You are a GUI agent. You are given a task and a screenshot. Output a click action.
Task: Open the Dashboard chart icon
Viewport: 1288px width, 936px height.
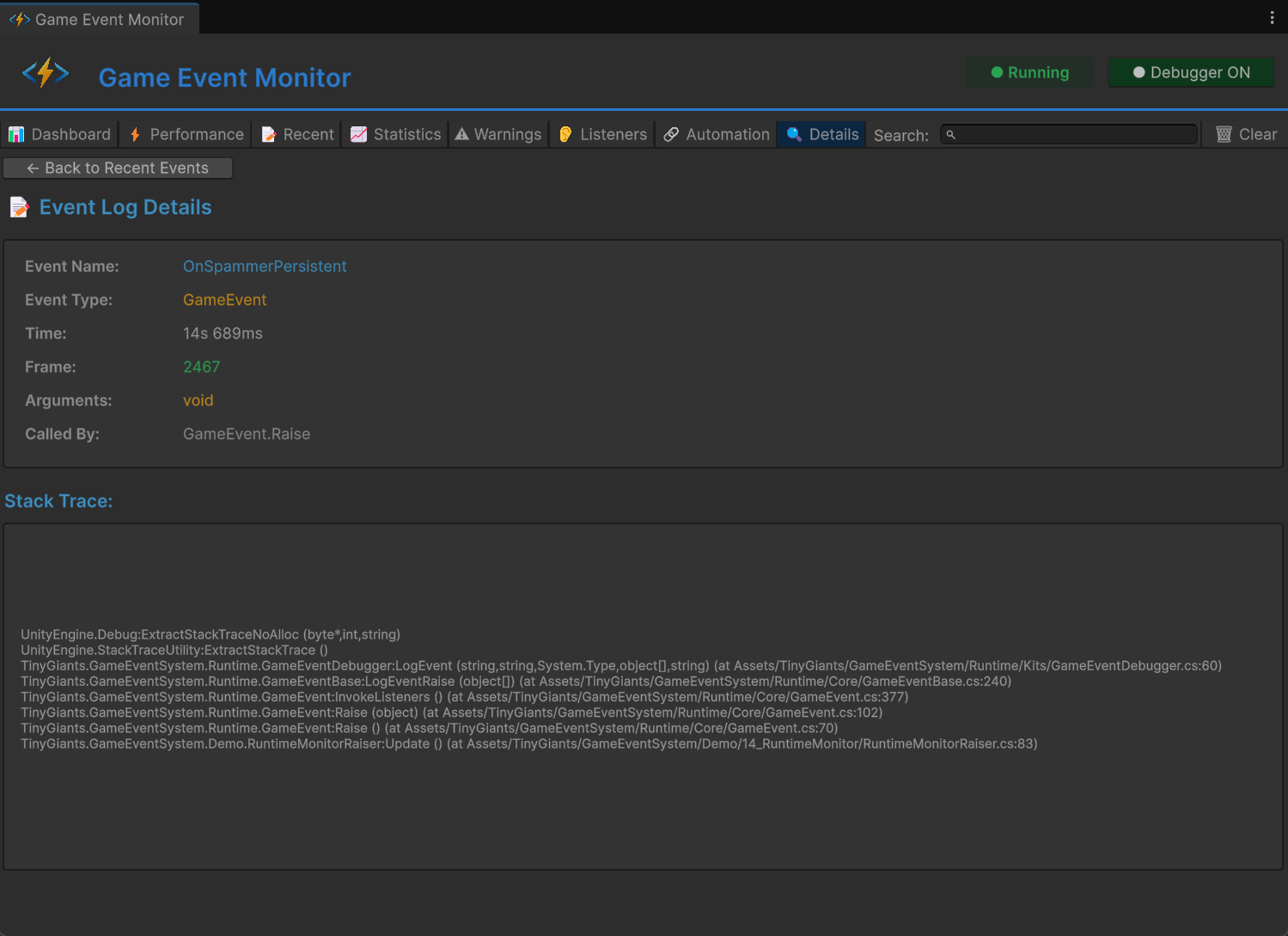(16, 134)
